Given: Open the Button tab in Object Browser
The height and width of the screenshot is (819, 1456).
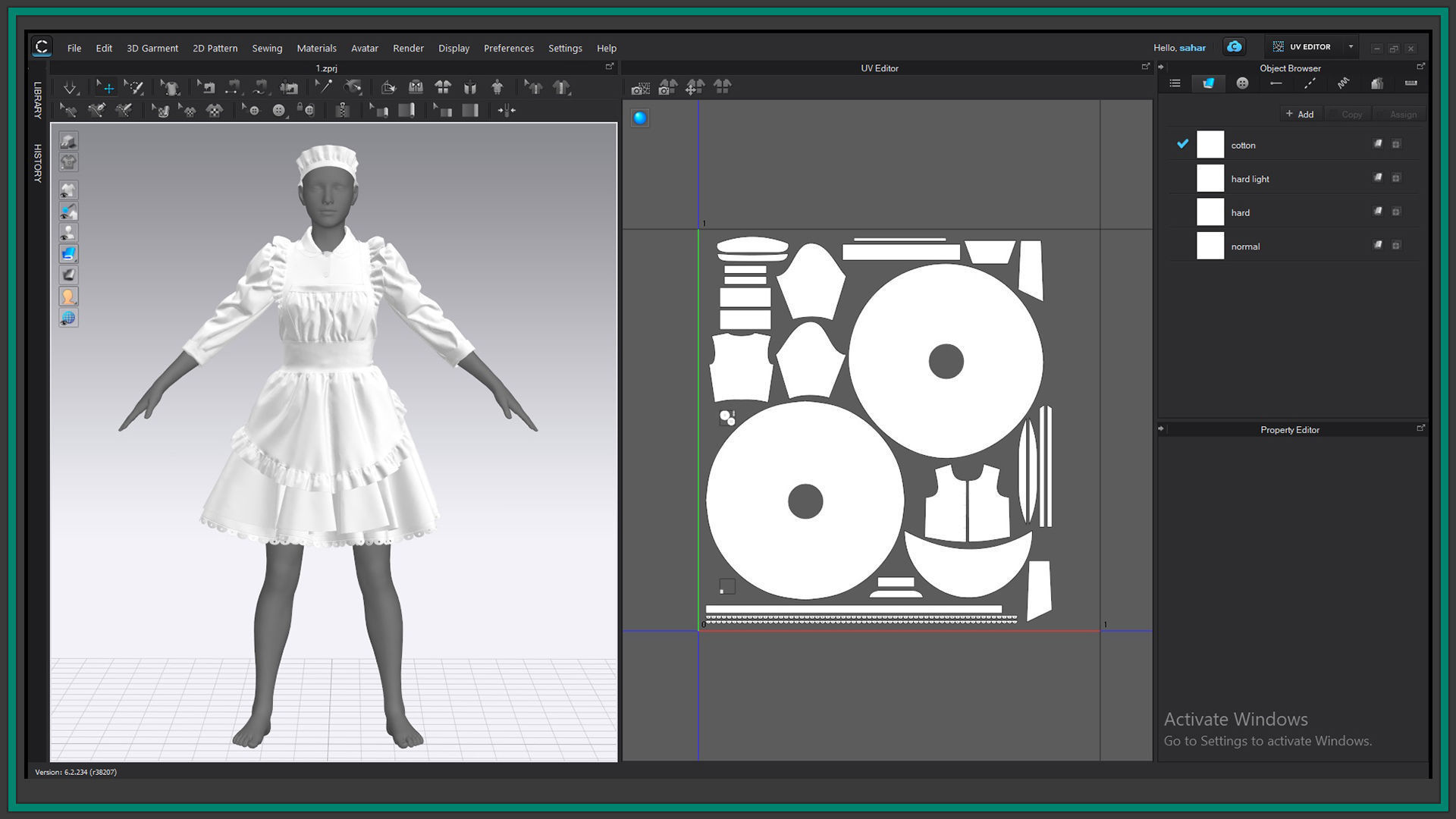Looking at the screenshot, I should click(x=1242, y=83).
